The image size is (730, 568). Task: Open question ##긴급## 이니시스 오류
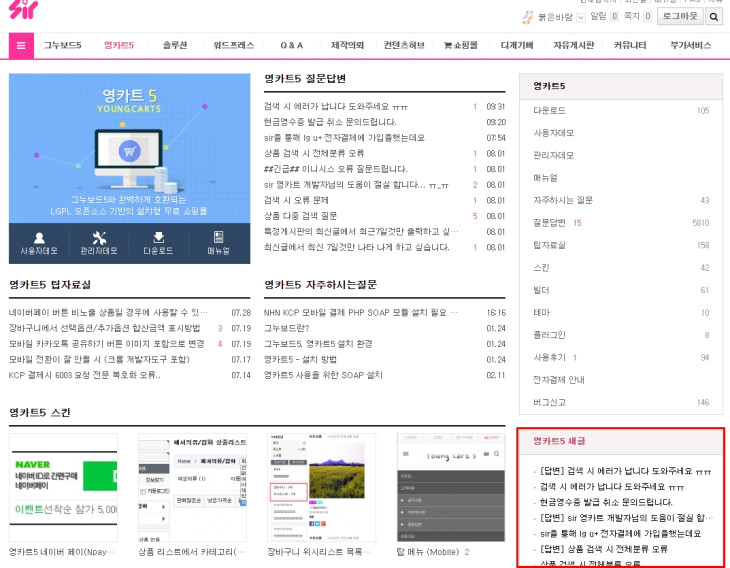(336, 169)
